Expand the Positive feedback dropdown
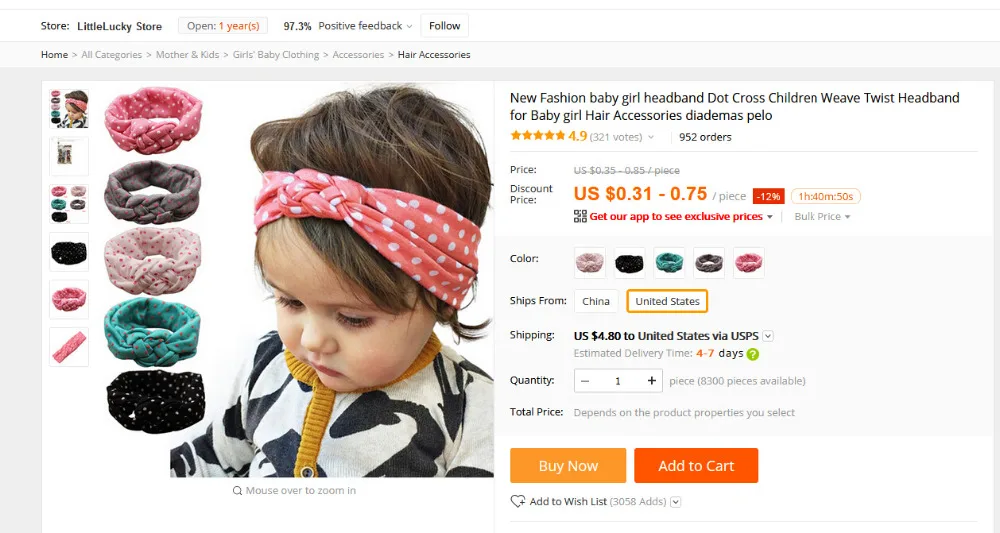The height and width of the screenshot is (533, 1000). [409, 26]
